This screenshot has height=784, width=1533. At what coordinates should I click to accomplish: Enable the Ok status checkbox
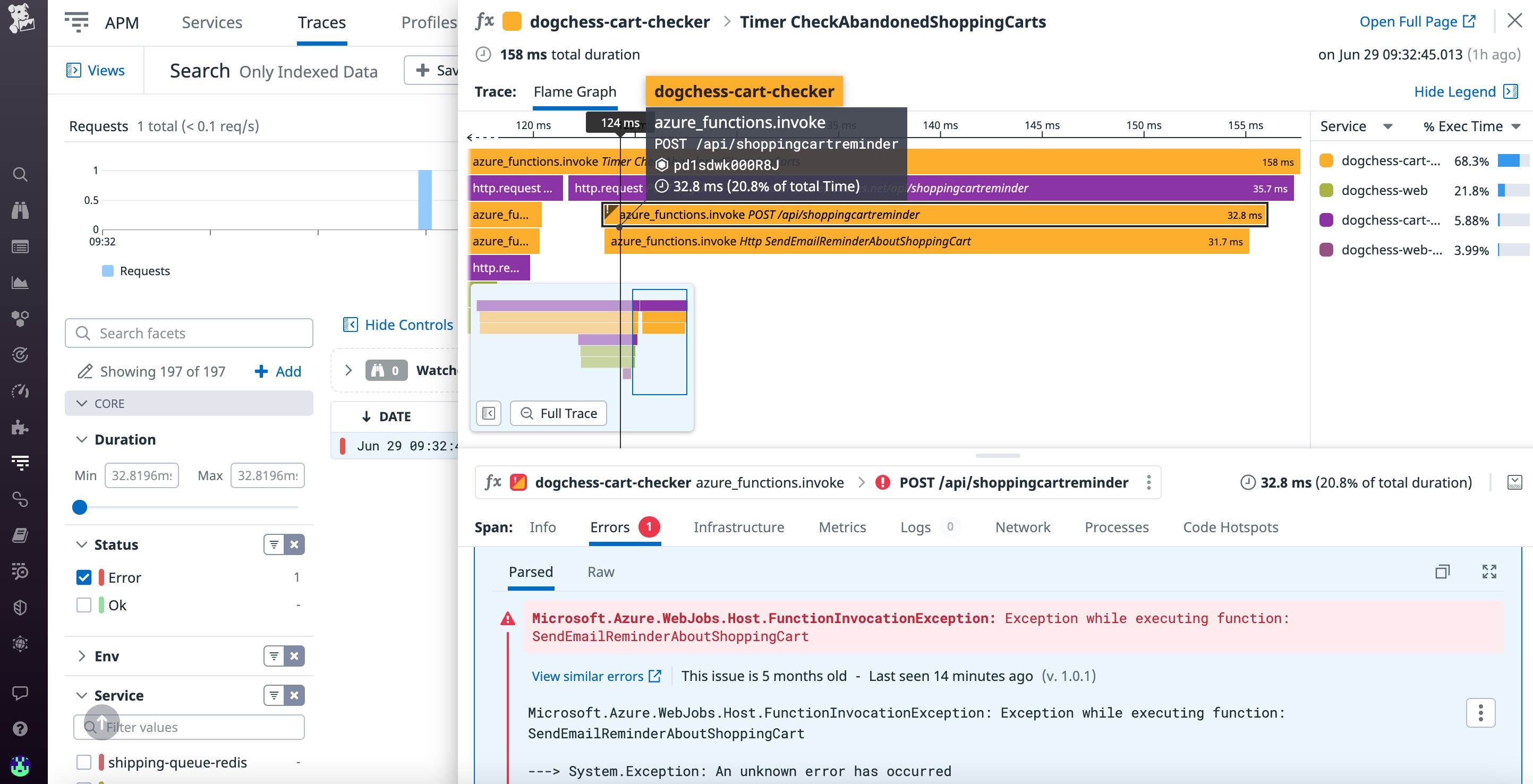[x=83, y=606]
